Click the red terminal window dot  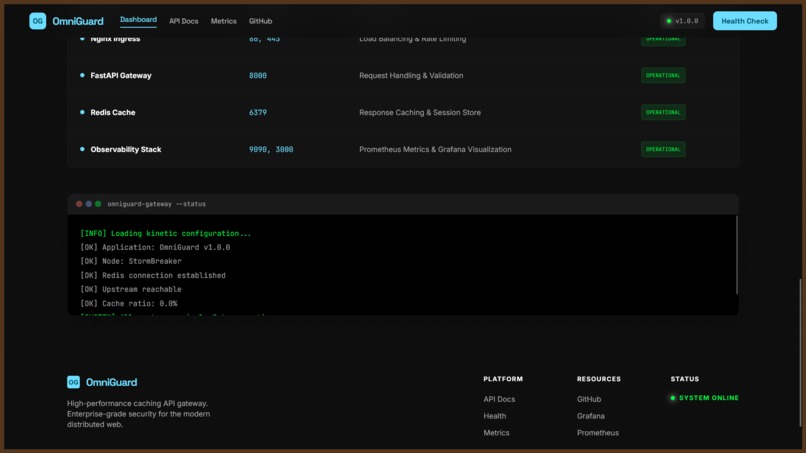(79, 204)
